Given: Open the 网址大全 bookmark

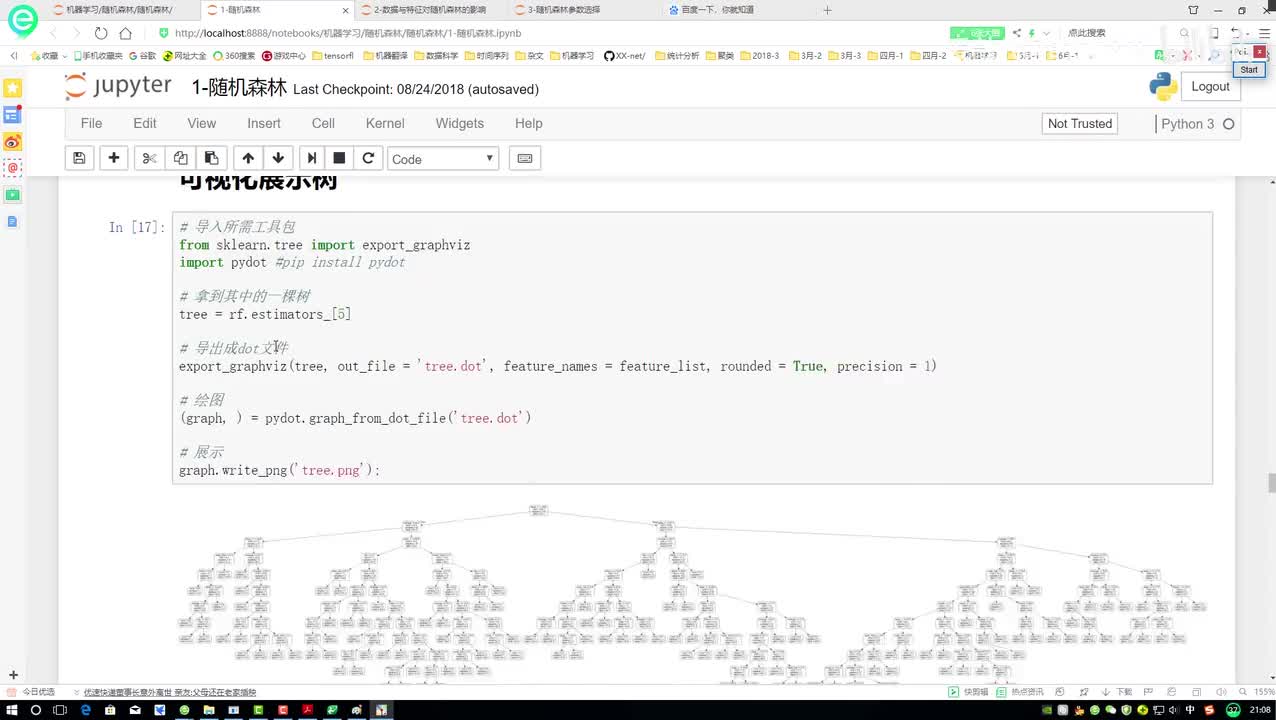Looking at the screenshot, I should (185, 56).
